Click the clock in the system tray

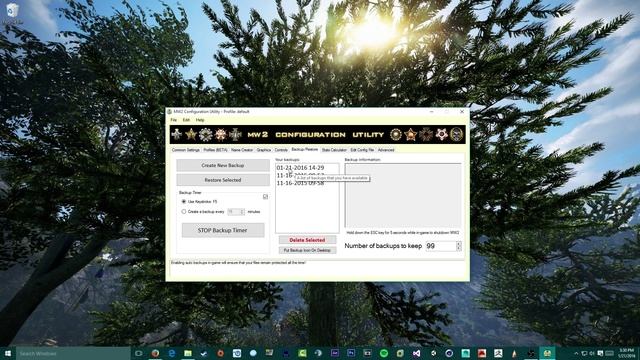point(626,353)
